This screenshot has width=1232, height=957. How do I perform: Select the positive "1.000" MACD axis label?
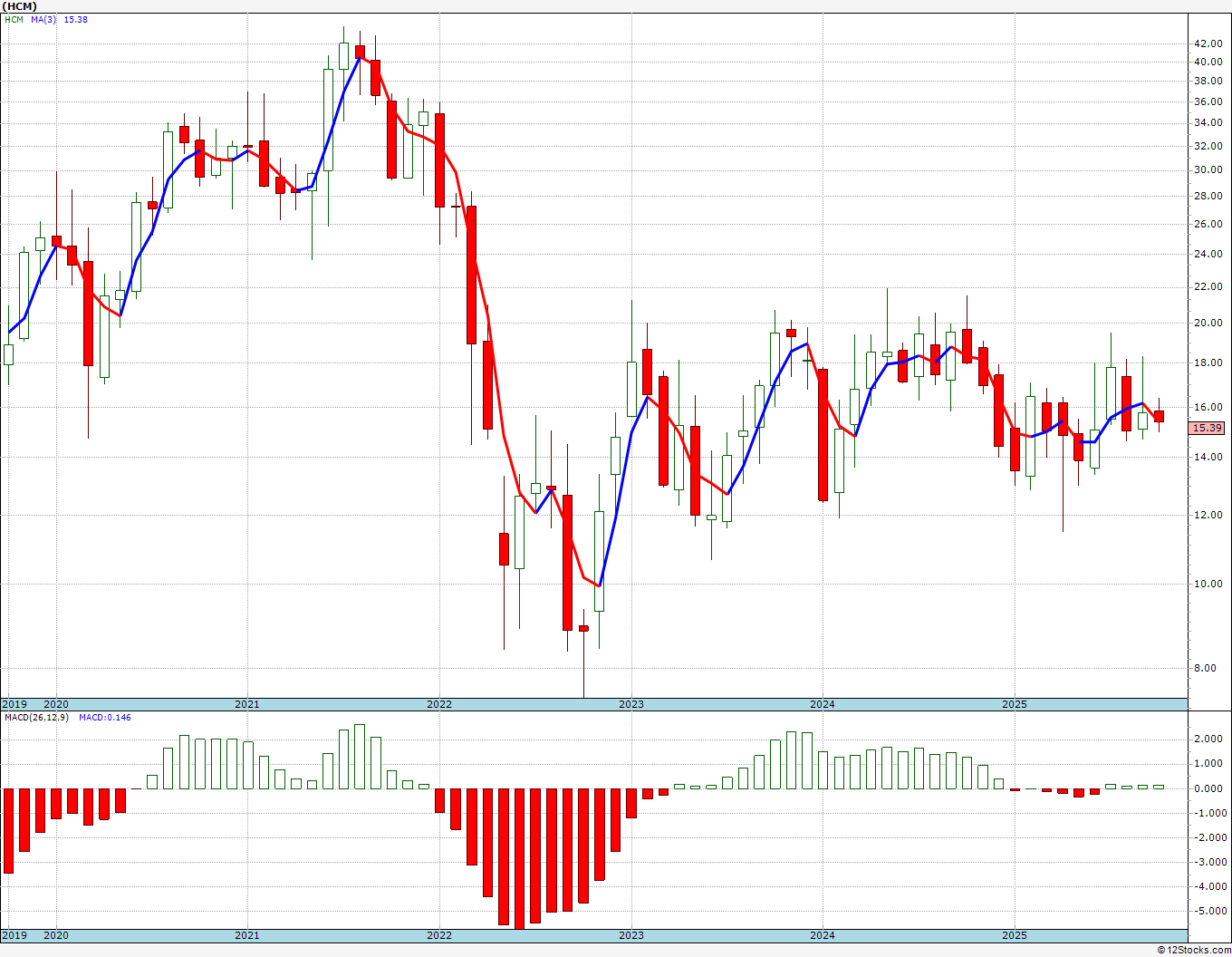pyautogui.click(x=1210, y=763)
